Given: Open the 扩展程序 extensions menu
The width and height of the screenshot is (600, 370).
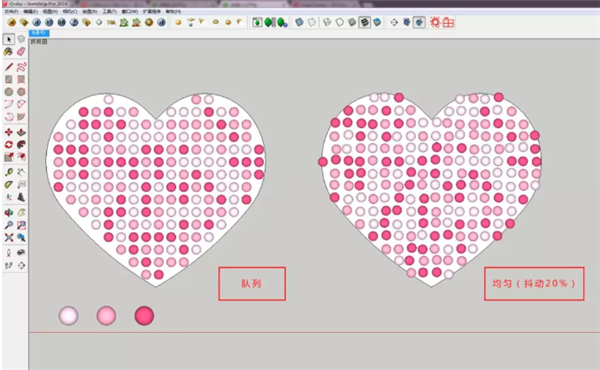Looking at the screenshot, I should point(152,11).
